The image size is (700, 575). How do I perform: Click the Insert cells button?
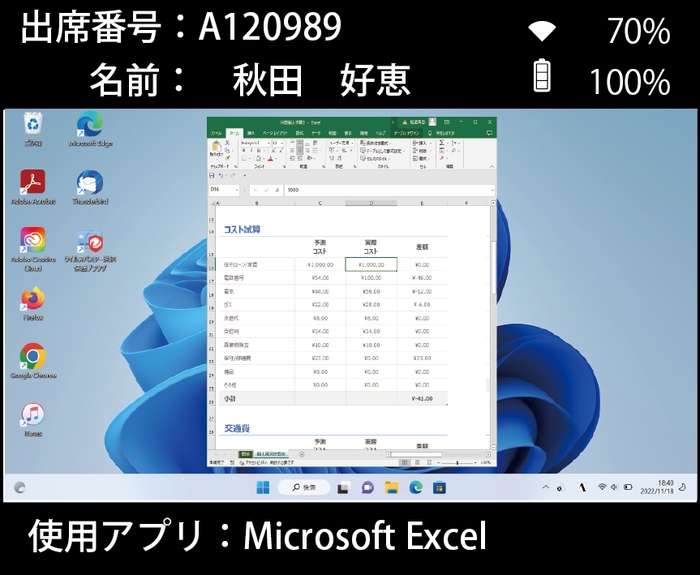422,143
